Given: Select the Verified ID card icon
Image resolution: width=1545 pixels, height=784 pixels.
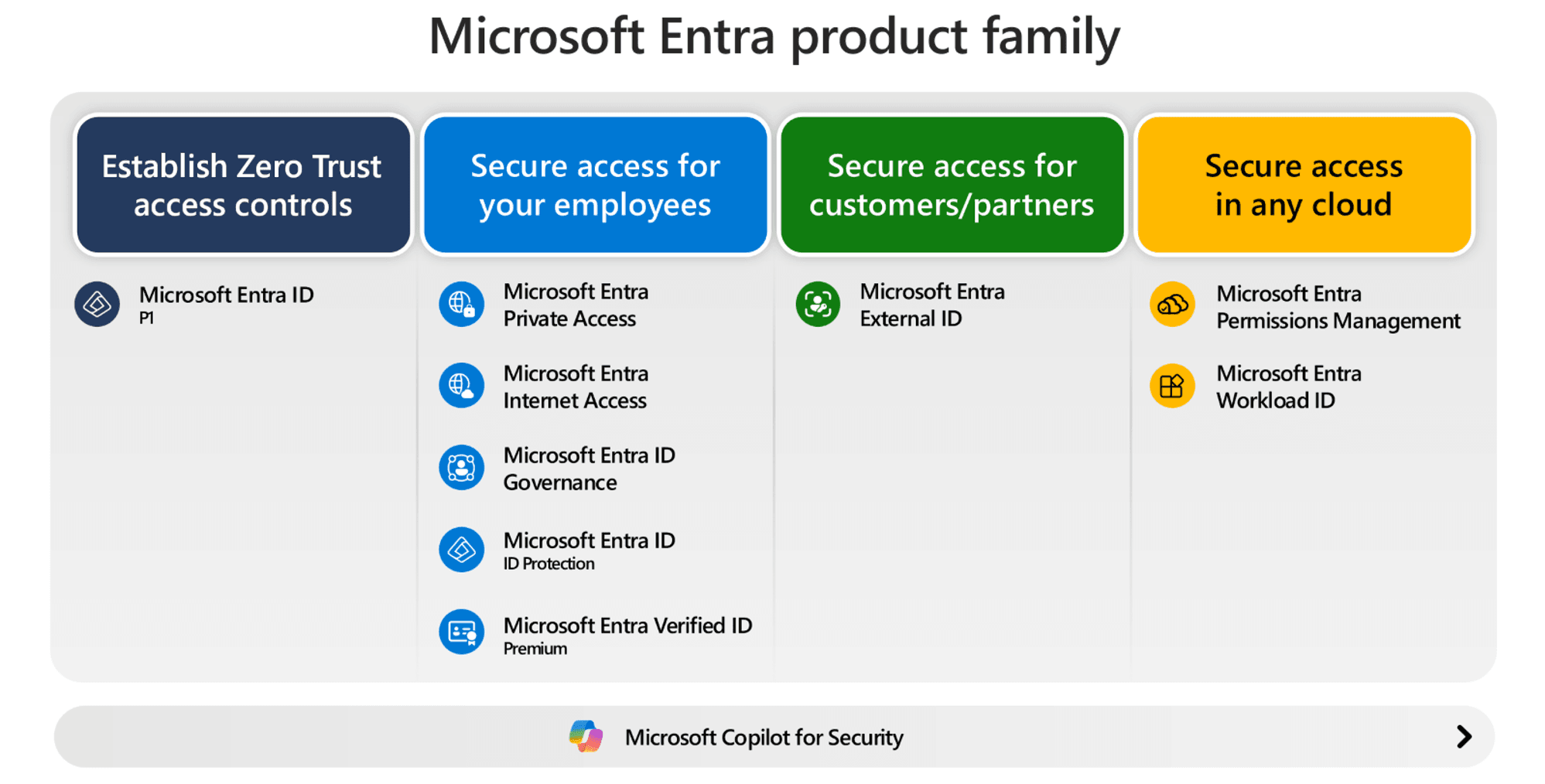Looking at the screenshot, I should pos(462,632).
